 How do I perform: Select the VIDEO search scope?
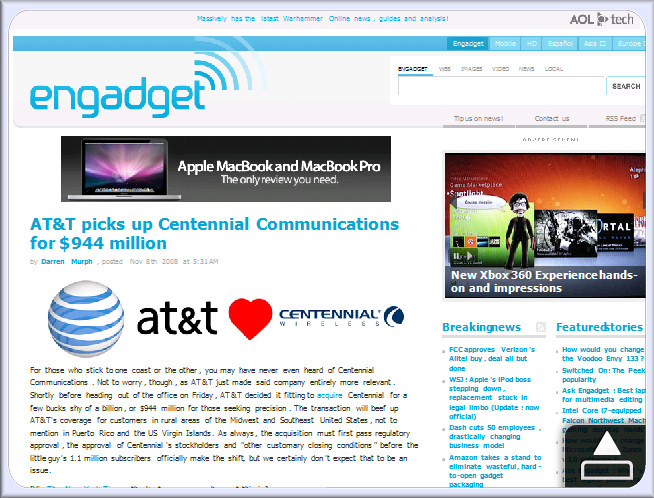(x=500, y=69)
